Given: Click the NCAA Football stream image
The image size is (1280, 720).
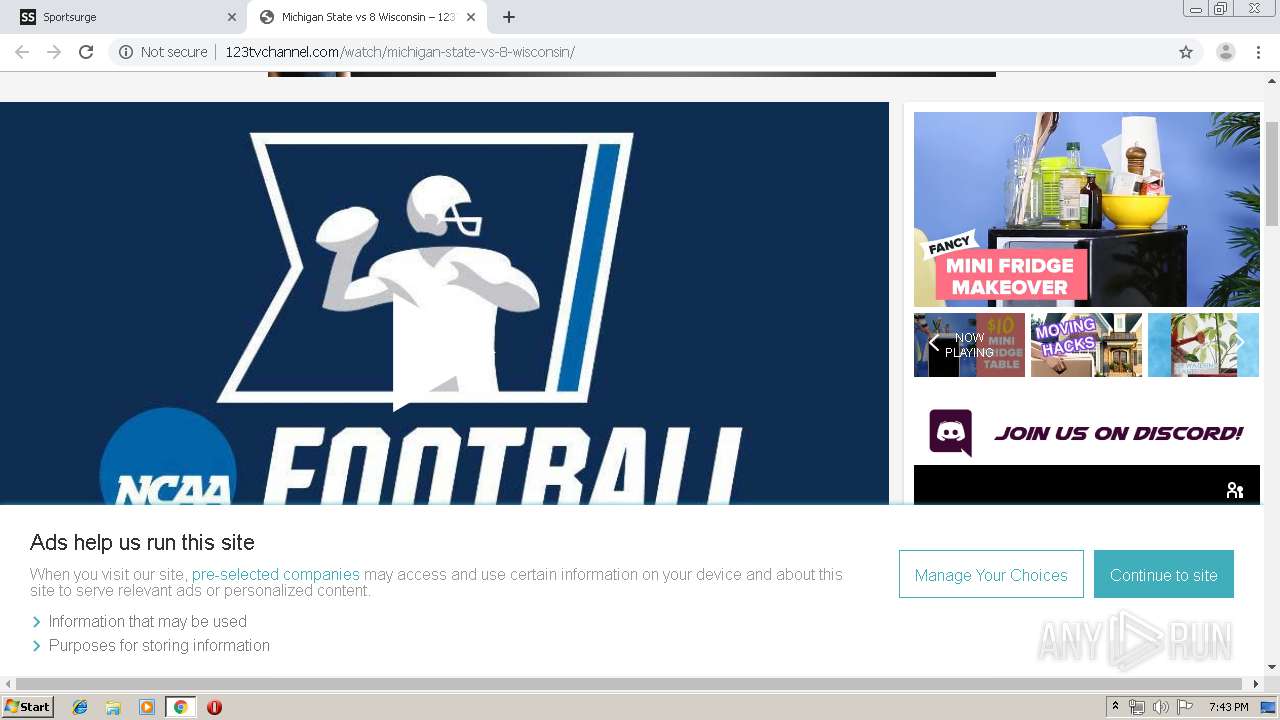Looking at the screenshot, I should point(444,304).
